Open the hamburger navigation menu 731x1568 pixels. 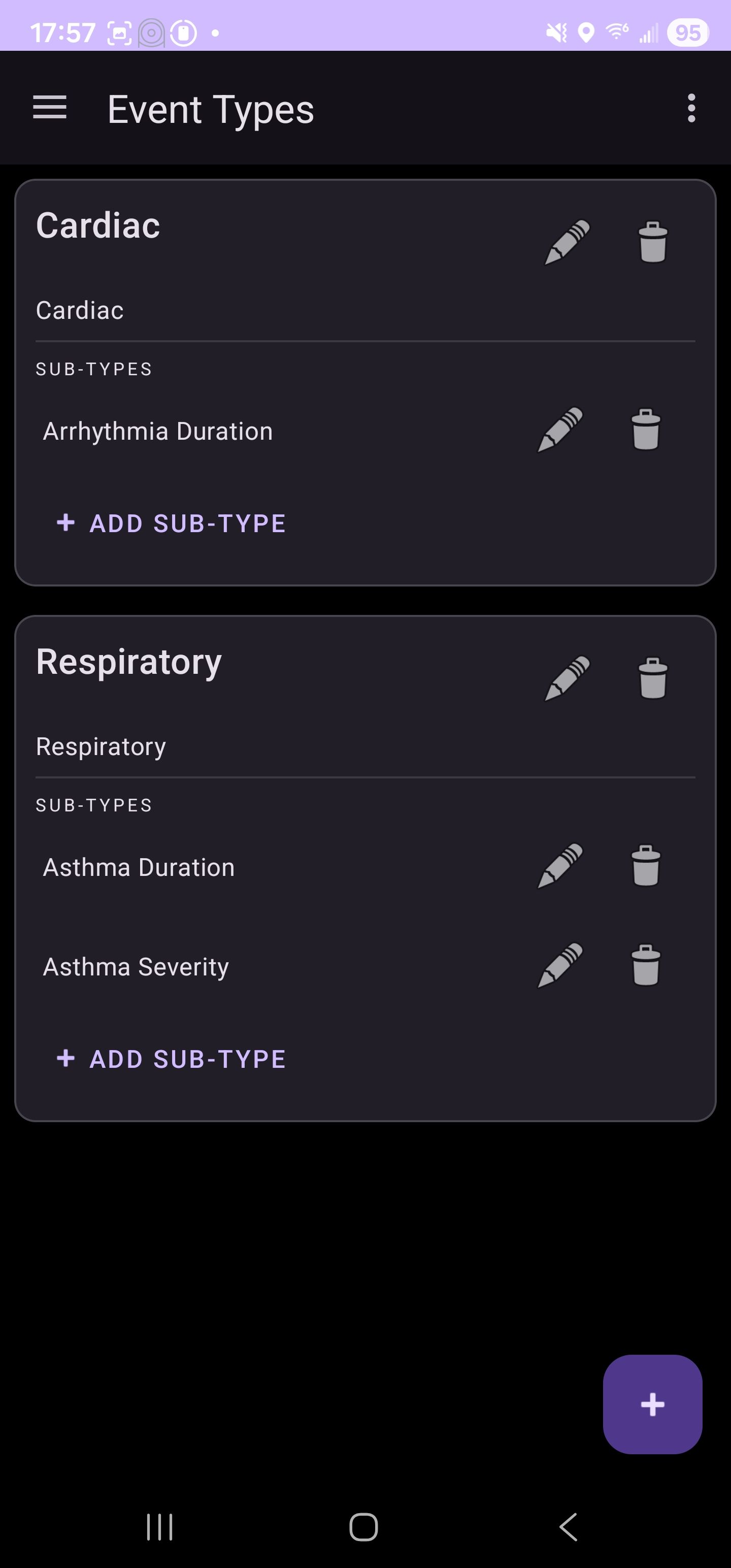(49, 108)
